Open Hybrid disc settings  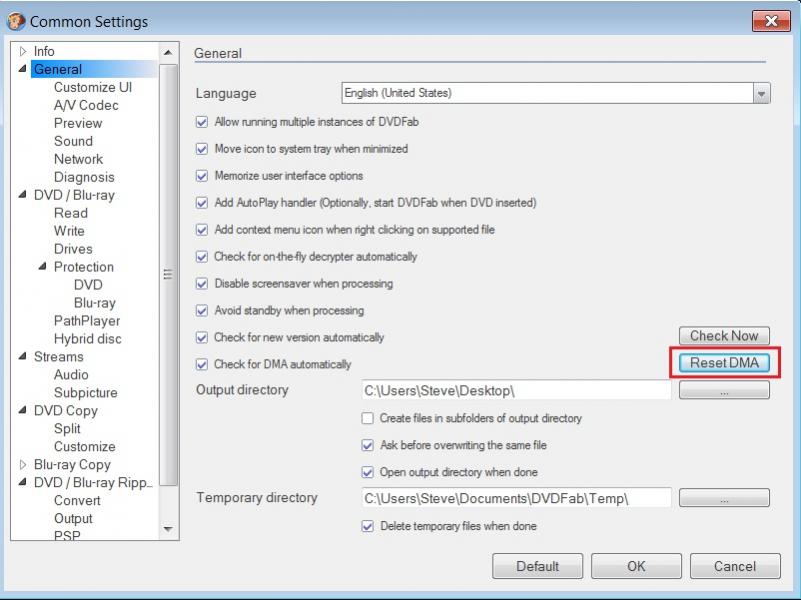coord(88,339)
